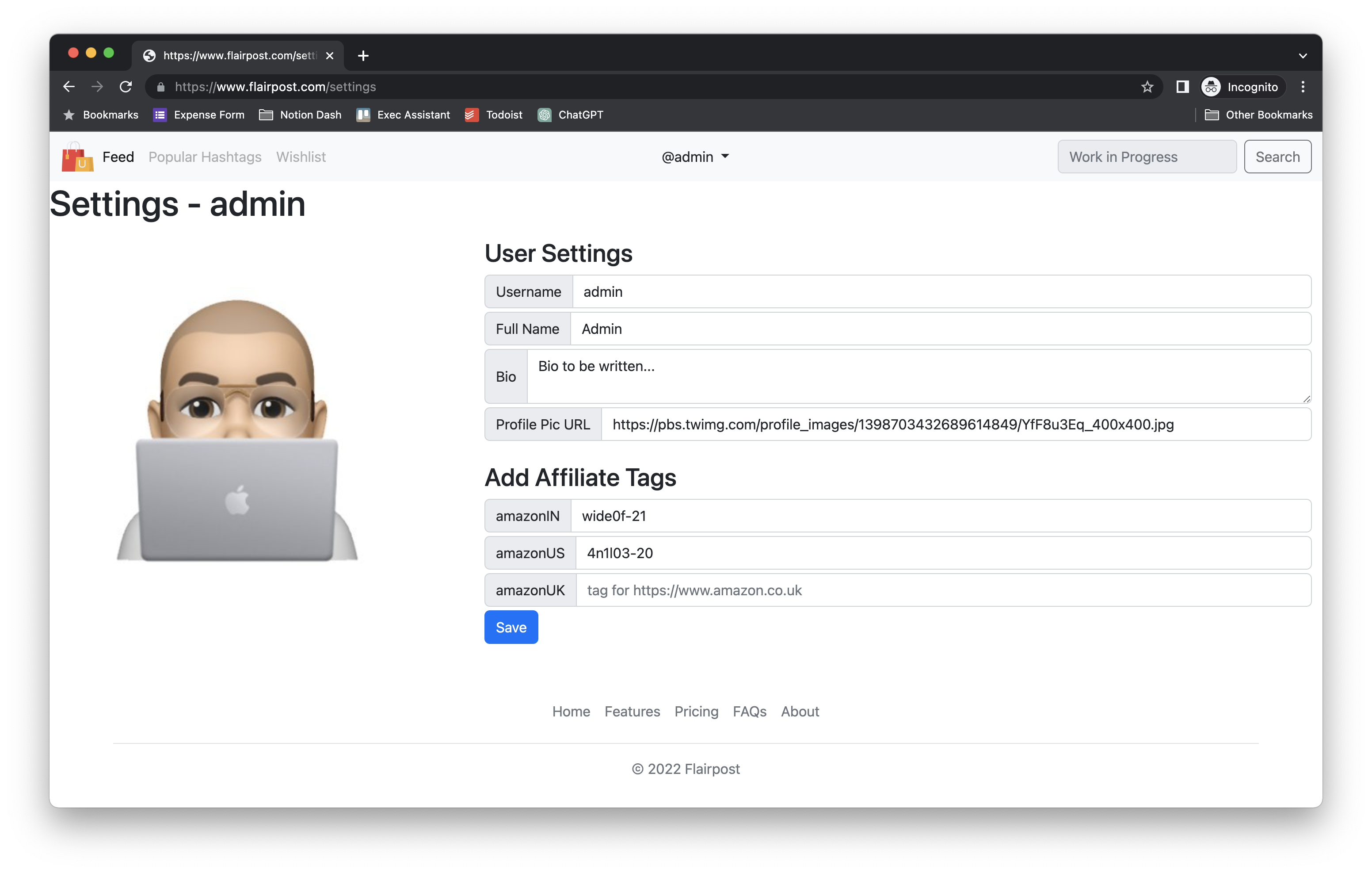Image resolution: width=1372 pixels, height=873 pixels.
Task: Open a new tab with plus icon
Action: (x=363, y=55)
